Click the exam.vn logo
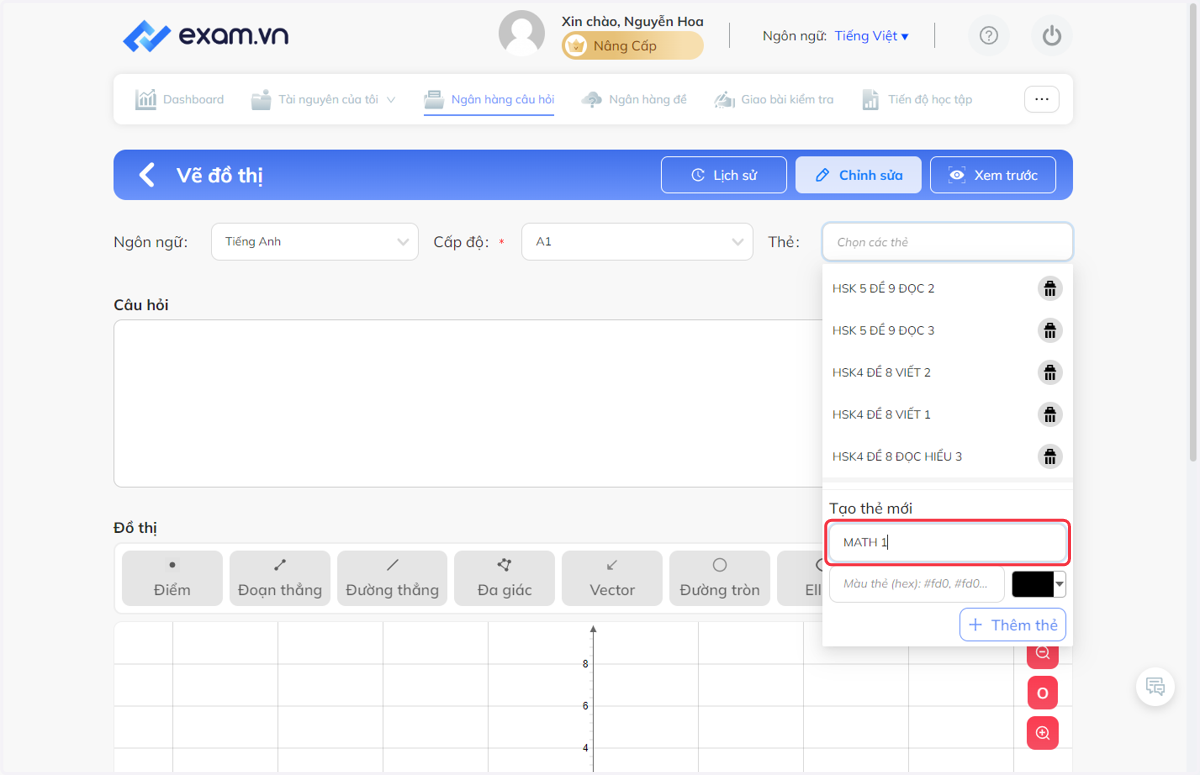Screen dimensions: 1200x775 [206, 36]
